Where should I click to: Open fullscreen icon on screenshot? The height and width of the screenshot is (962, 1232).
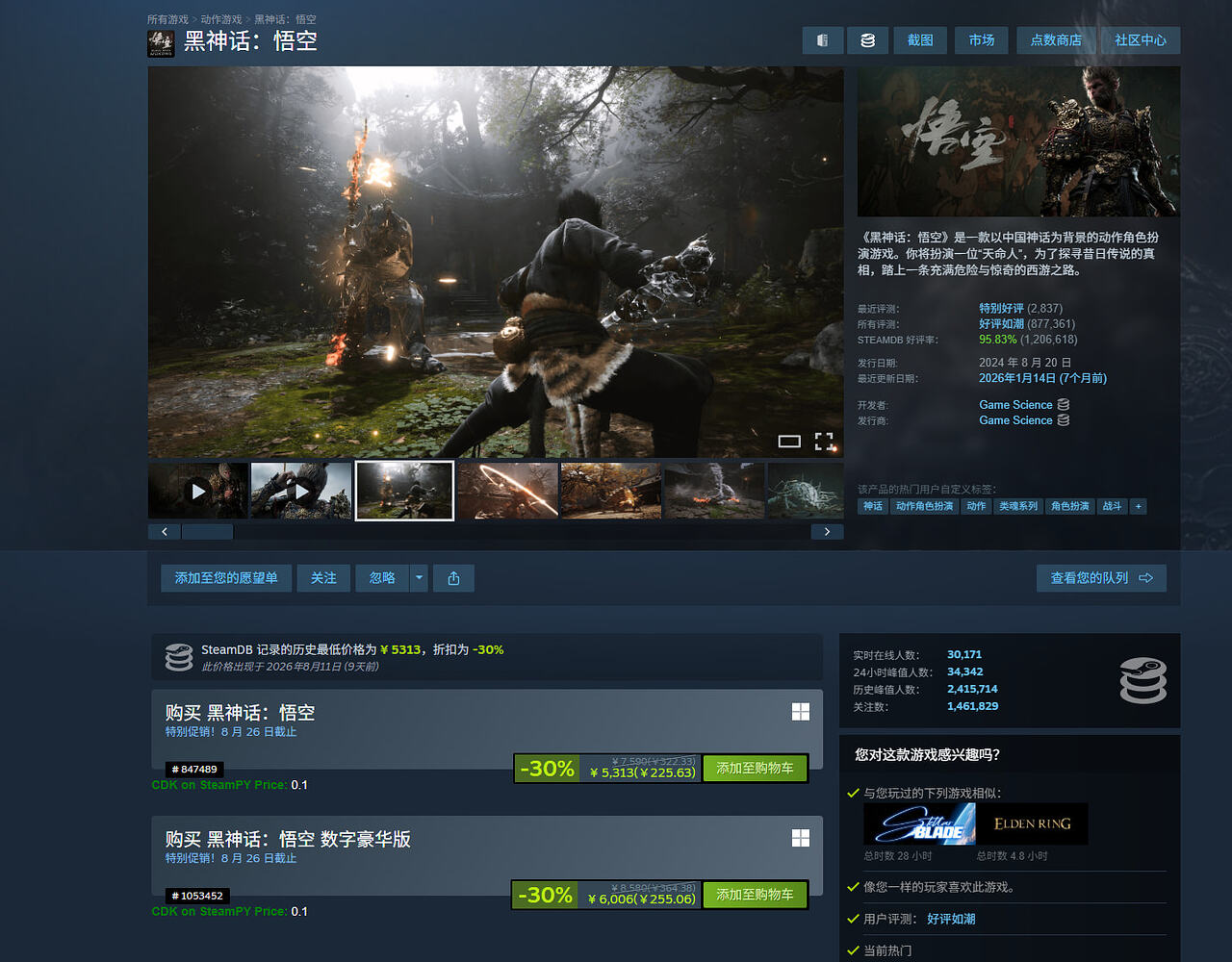(x=824, y=442)
